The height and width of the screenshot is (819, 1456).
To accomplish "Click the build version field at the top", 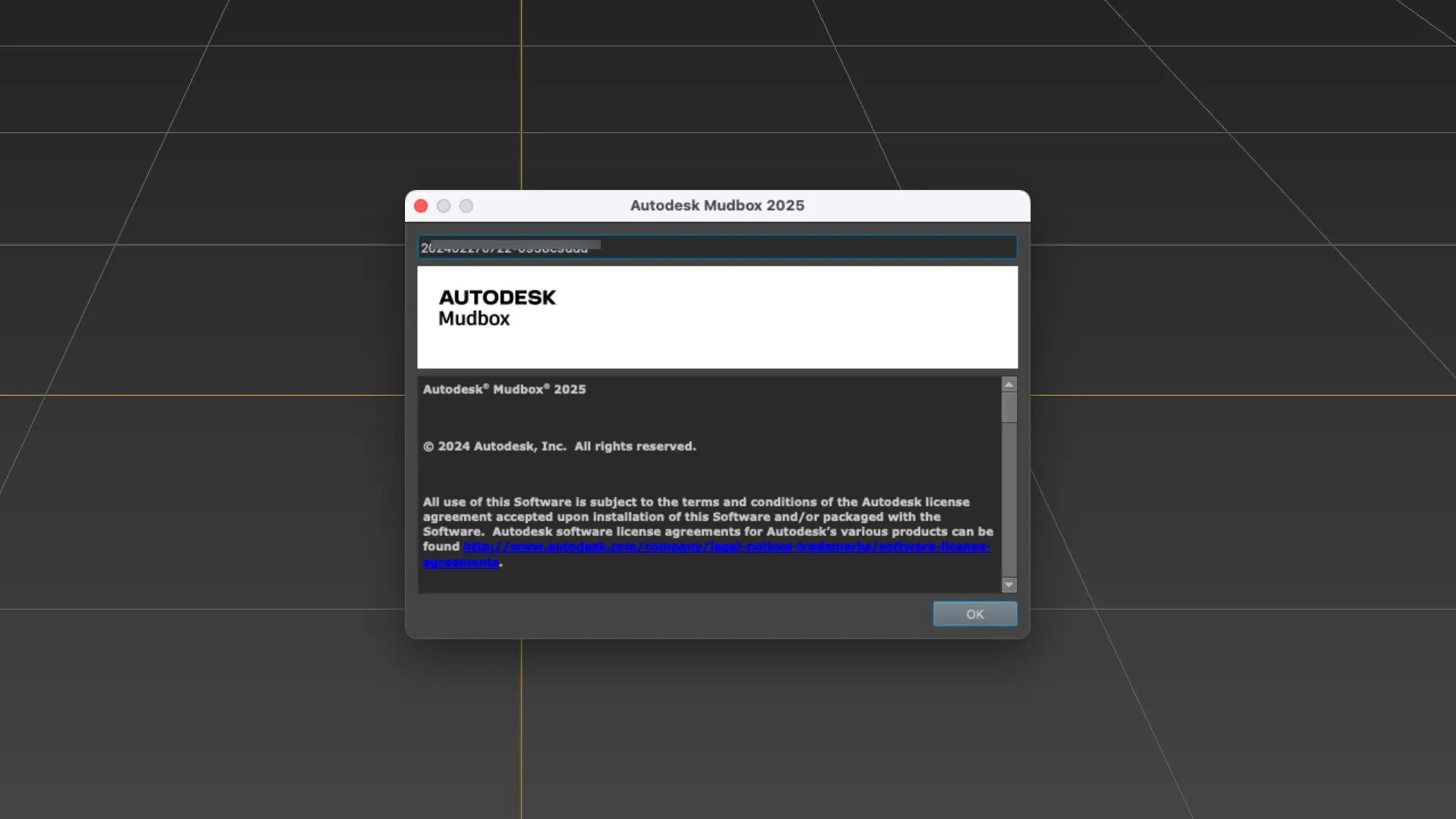I will pyautogui.click(x=717, y=247).
